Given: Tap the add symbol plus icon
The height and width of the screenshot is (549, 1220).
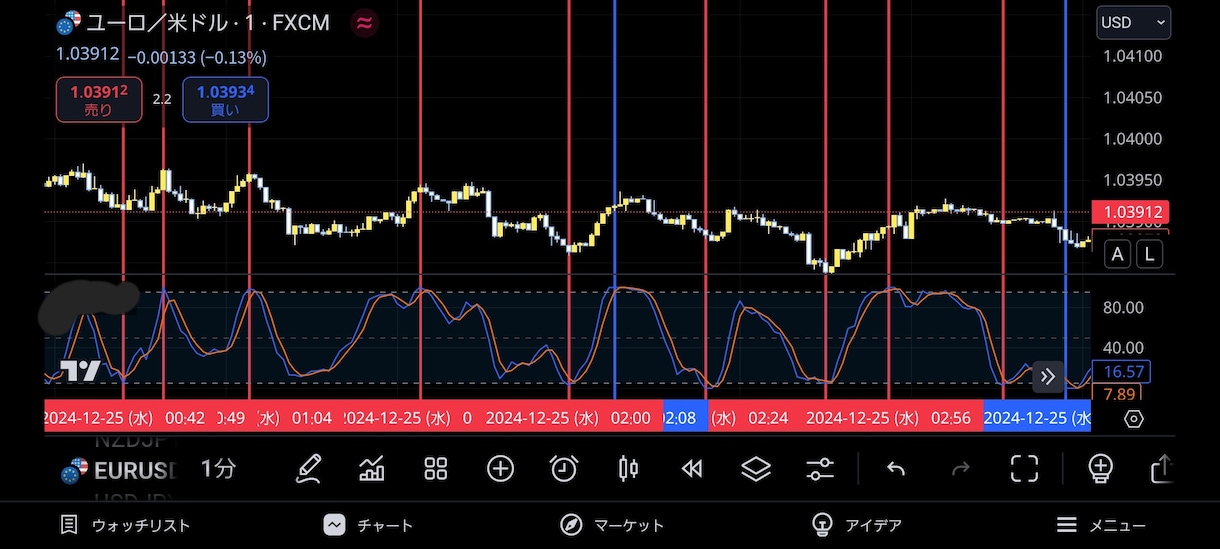Looking at the screenshot, I should click(x=500, y=468).
